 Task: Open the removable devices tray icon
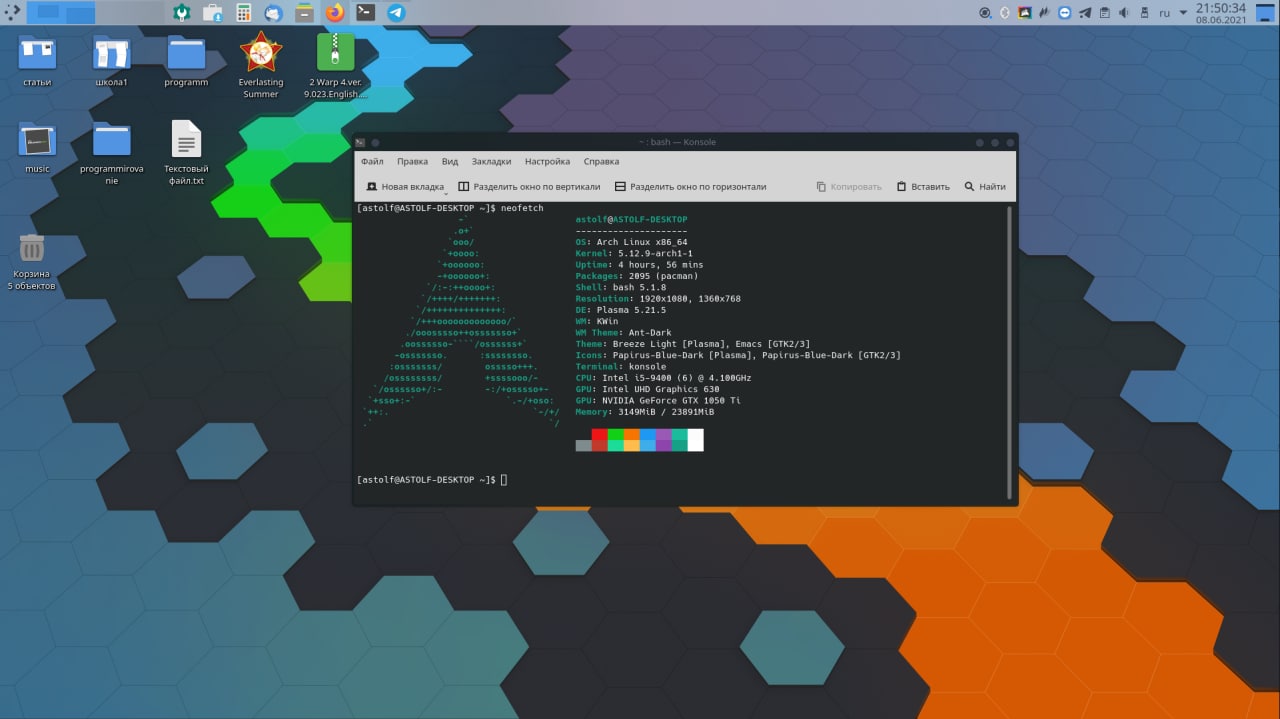coord(1144,13)
